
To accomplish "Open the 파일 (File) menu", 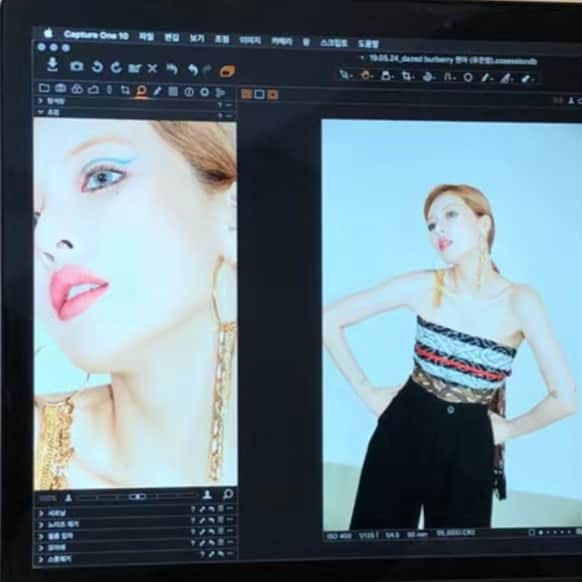I will [146, 36].
